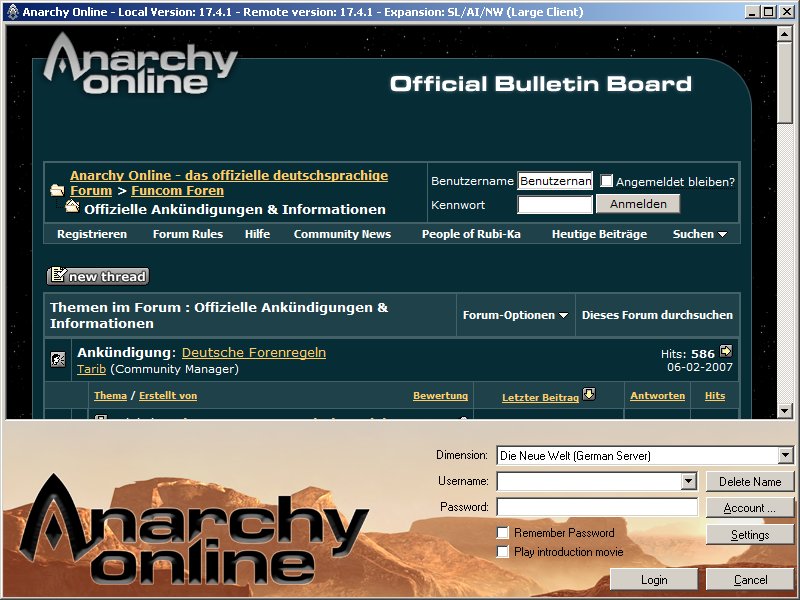Click the forum Kennwort input field
Image resolution: width=800 pixels, height=600 pixels.
pos(555,205)
